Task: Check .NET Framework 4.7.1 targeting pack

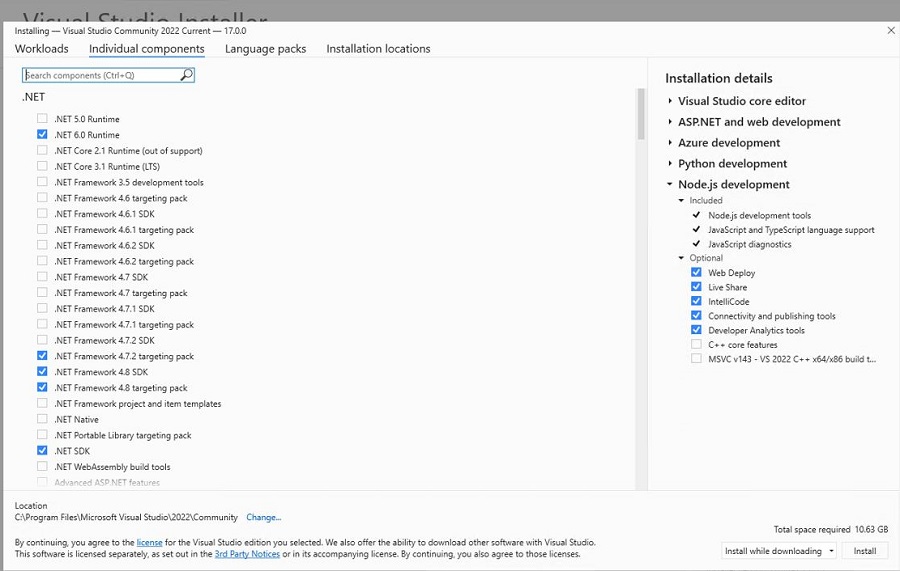Action: point(42,324)
